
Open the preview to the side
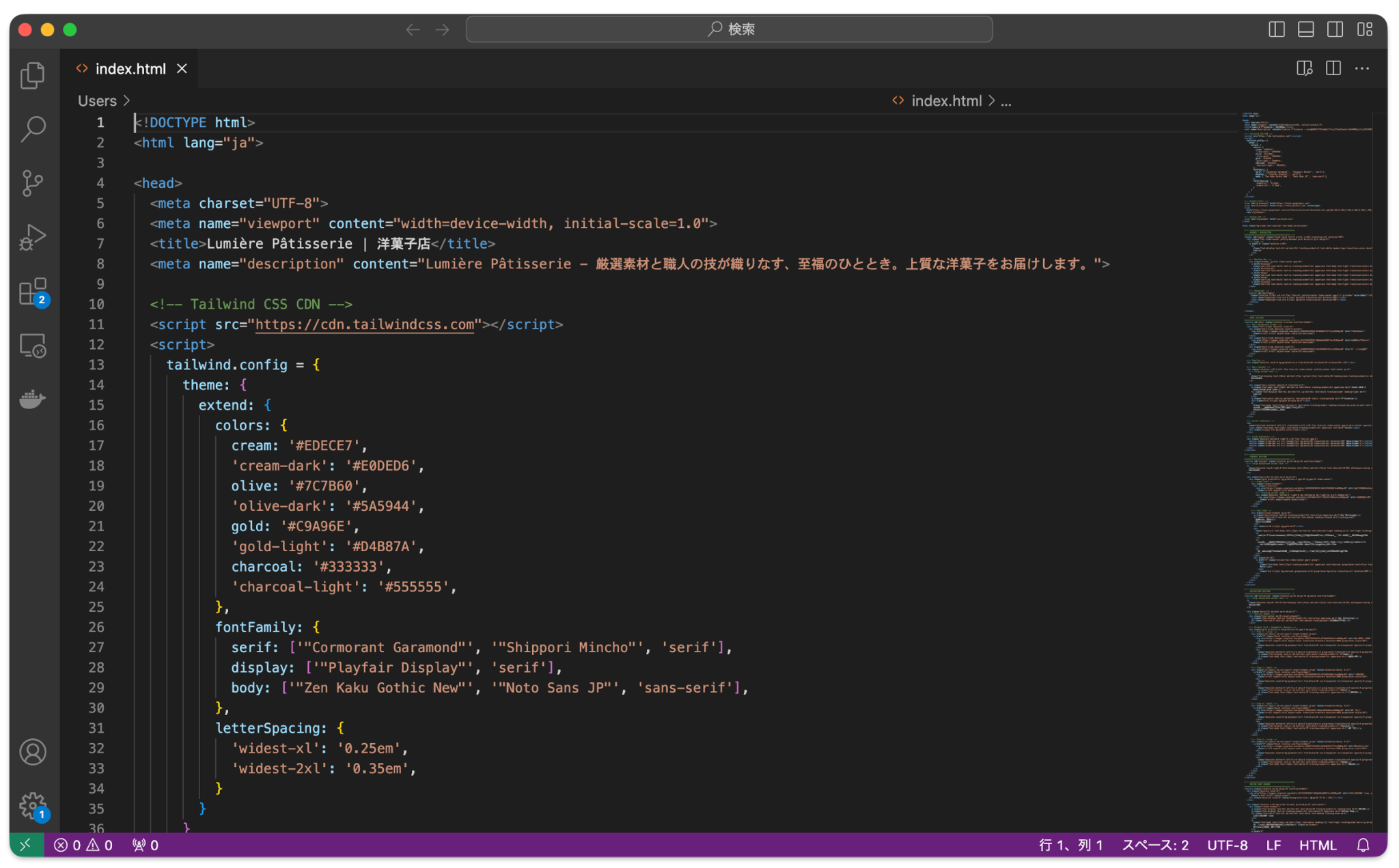(1304, 68)
